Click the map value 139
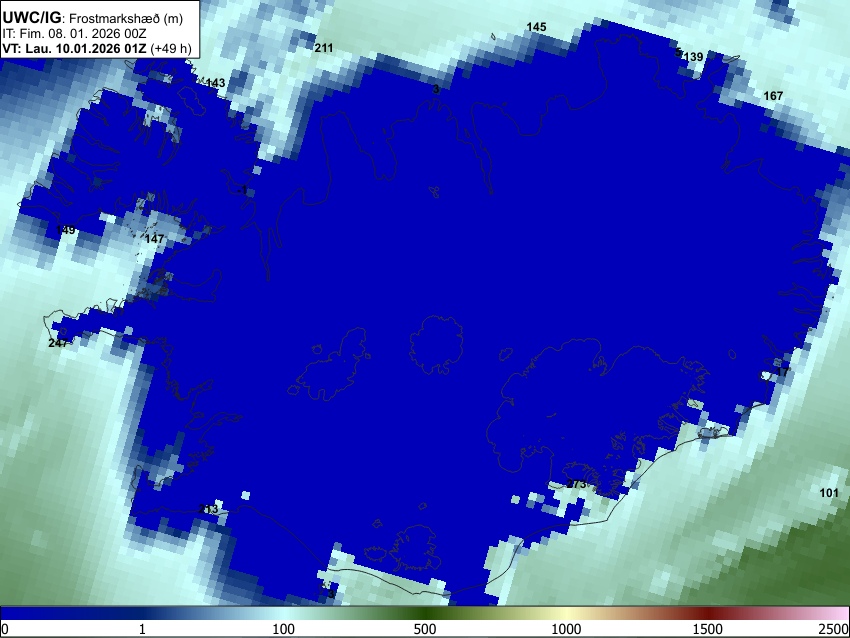850x638 pixels. (693, 56)
